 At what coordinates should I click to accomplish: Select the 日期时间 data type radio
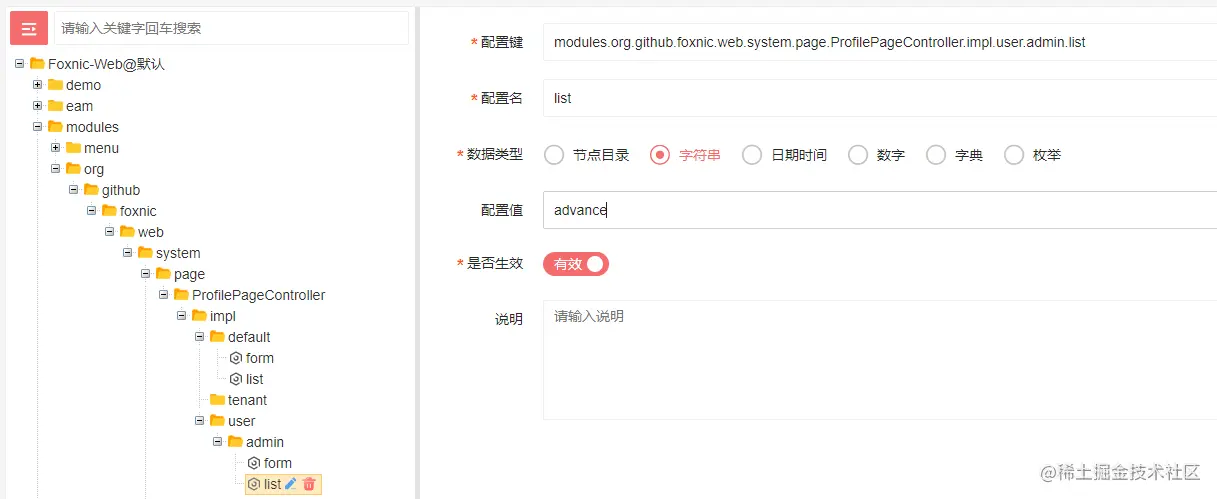click(x=752, y=155)
